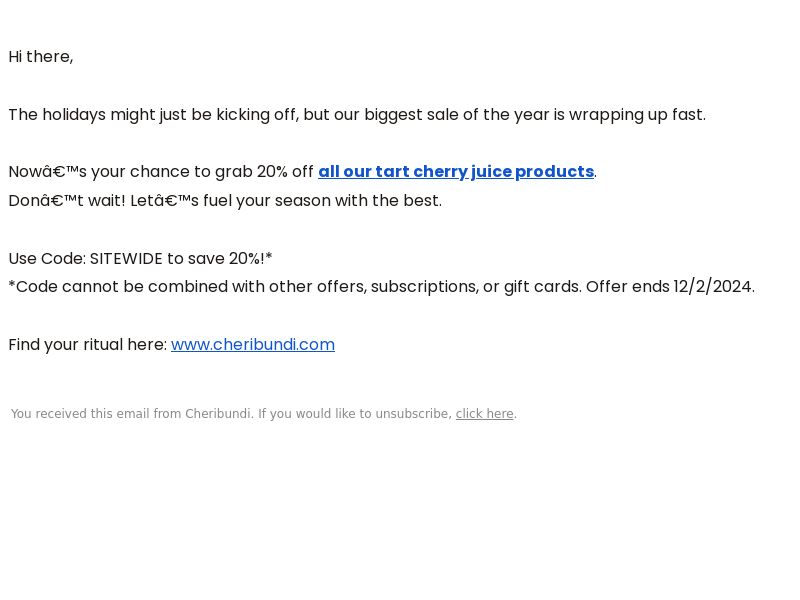Screen dimensions: 800x600
Task: Click the 'You received this email from Cheribundi' footer
Action: coord(132,414)
